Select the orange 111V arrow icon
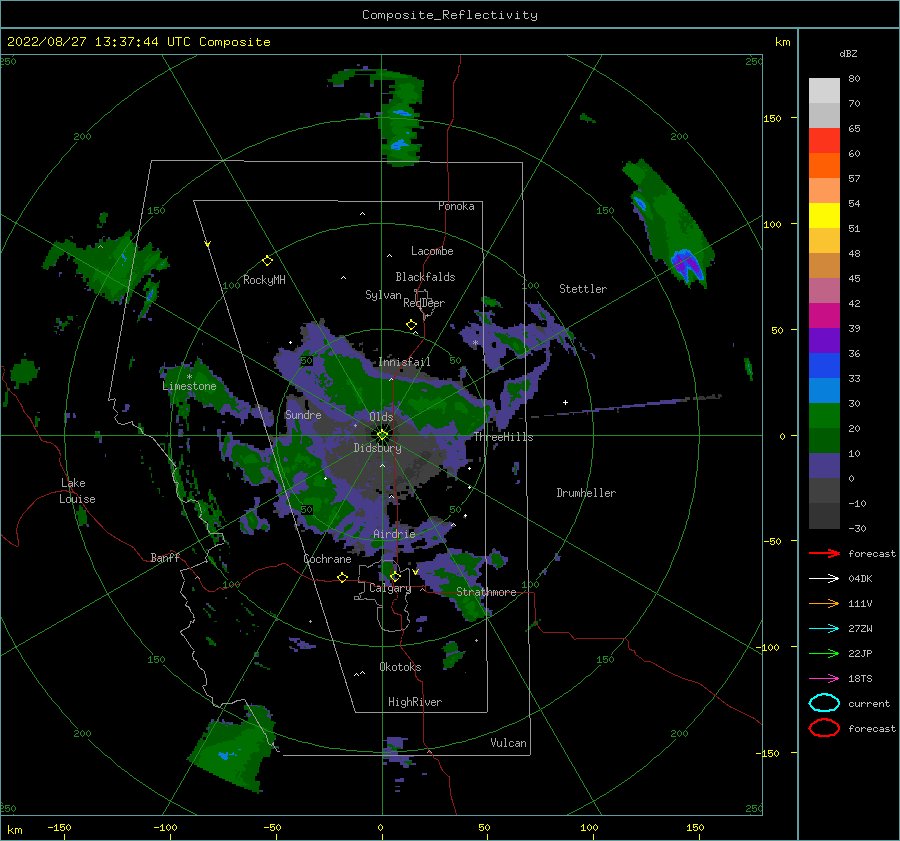 point(824,603)
